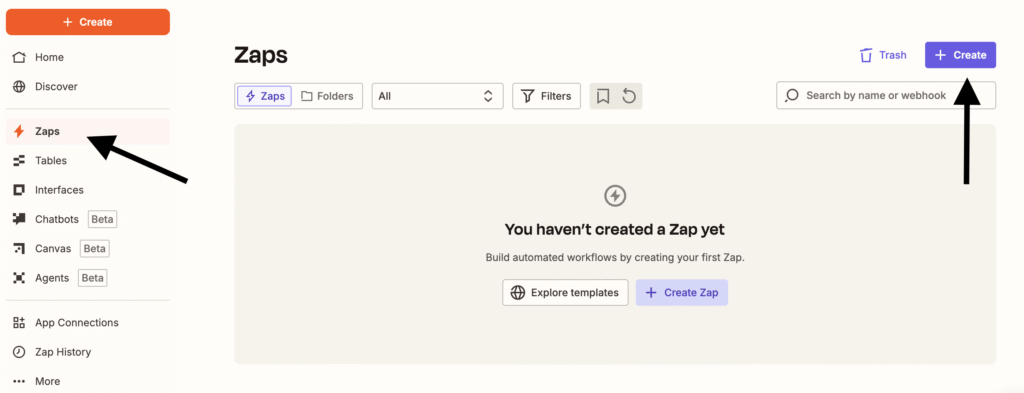This screenshot has height=393, width=1024.
Task: Focus the Search by name or webhook field
Action: (x=886, y=95)
